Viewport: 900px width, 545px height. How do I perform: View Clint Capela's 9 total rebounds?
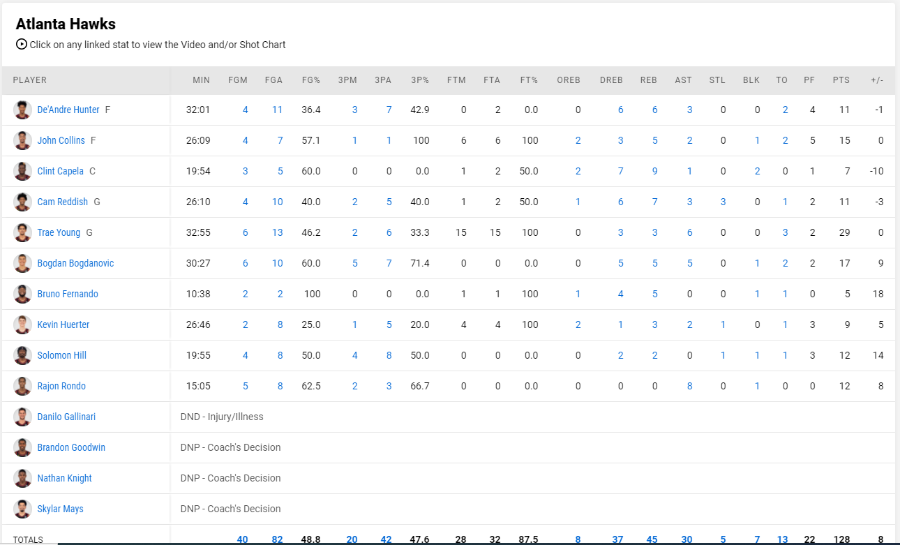tap(654, 171)
